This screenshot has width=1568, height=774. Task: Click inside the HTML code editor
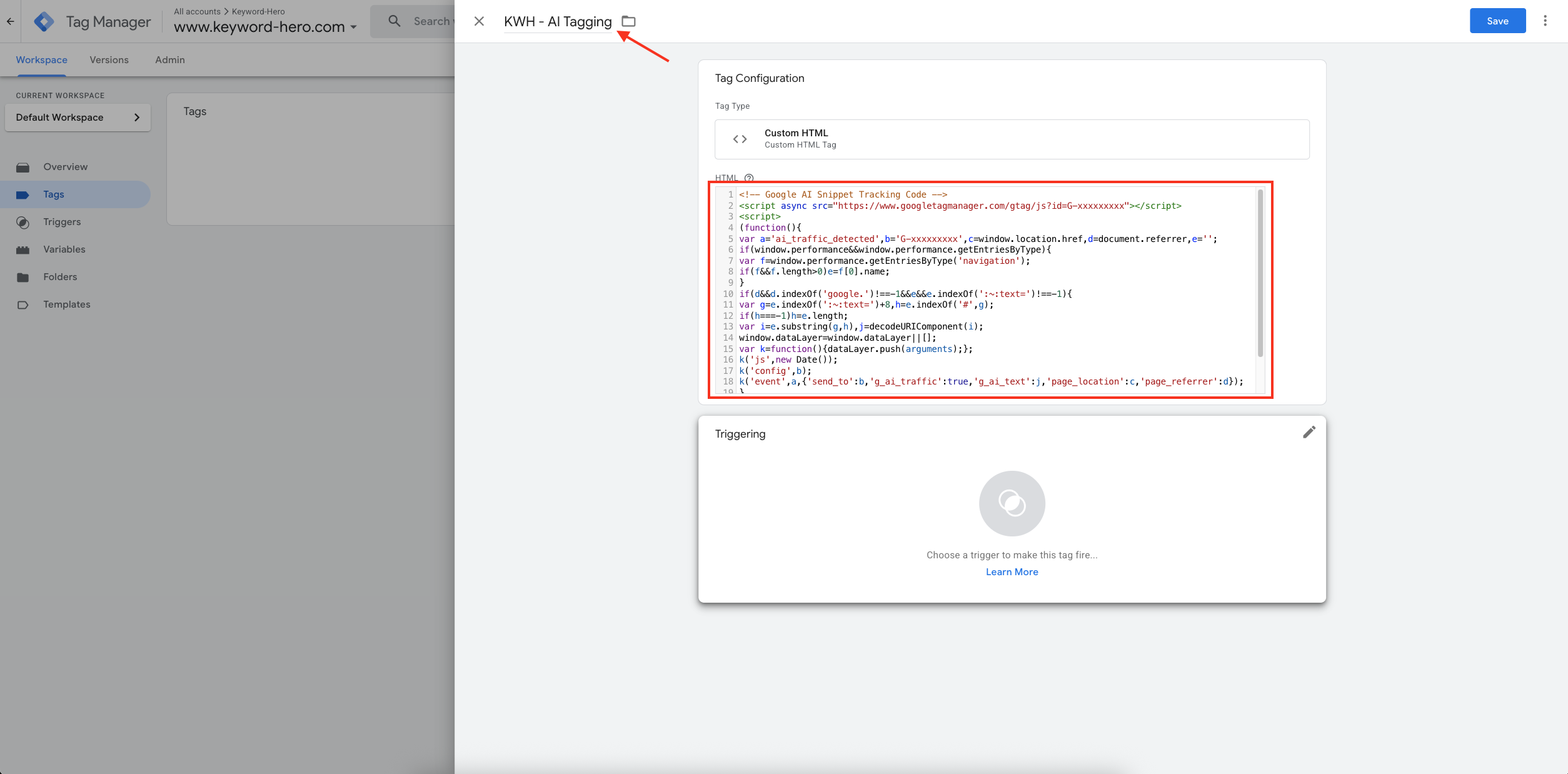coord(990,290)
